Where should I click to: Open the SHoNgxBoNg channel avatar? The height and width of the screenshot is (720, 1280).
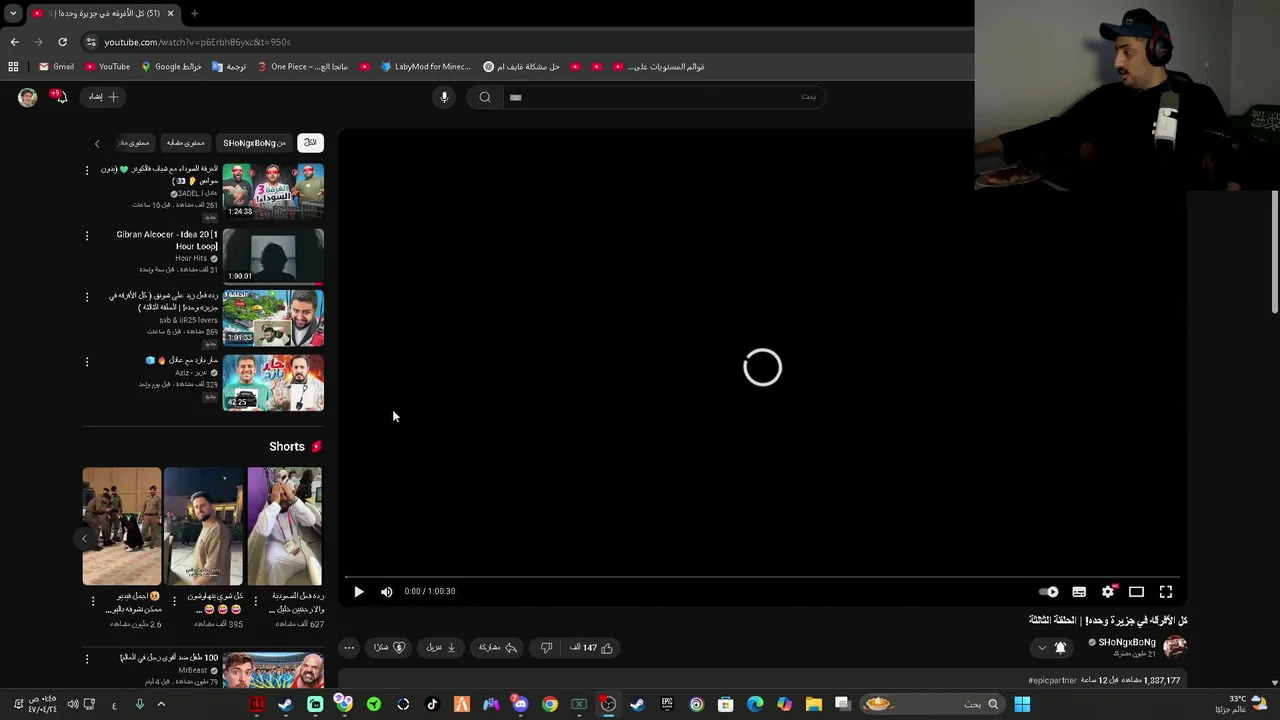coord(1175,647)
